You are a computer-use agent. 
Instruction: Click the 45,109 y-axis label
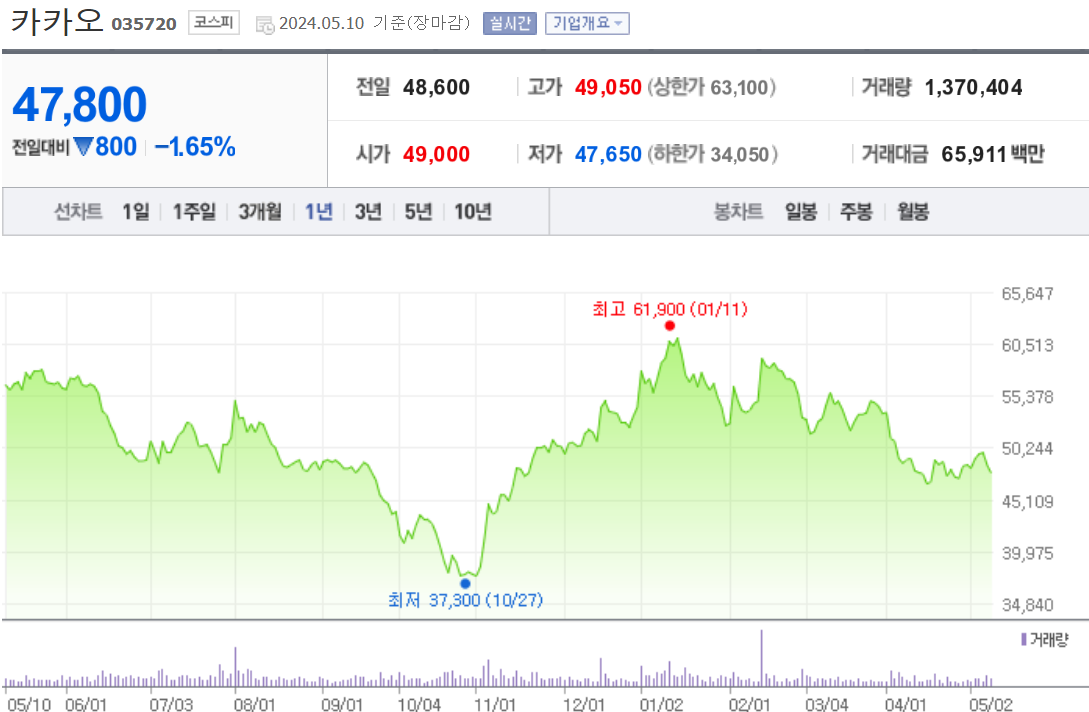point(1027,502)
